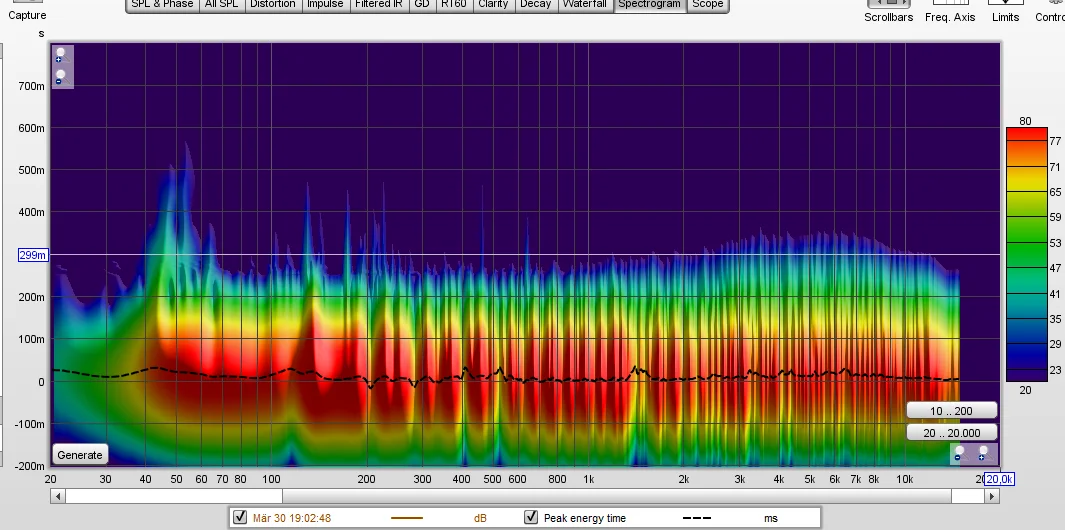Open the Decay tab

[x=535, y=5]
